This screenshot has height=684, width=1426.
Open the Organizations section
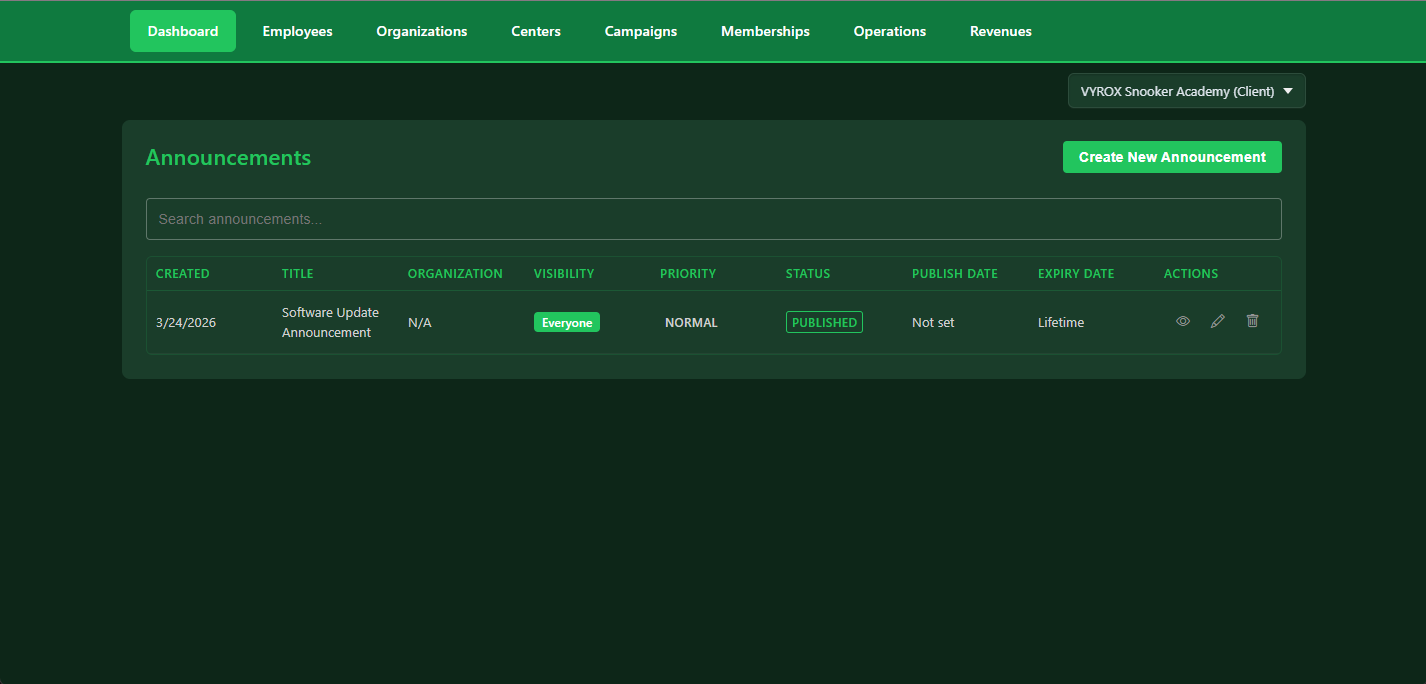pyautogui.click(x=421, y=31)
